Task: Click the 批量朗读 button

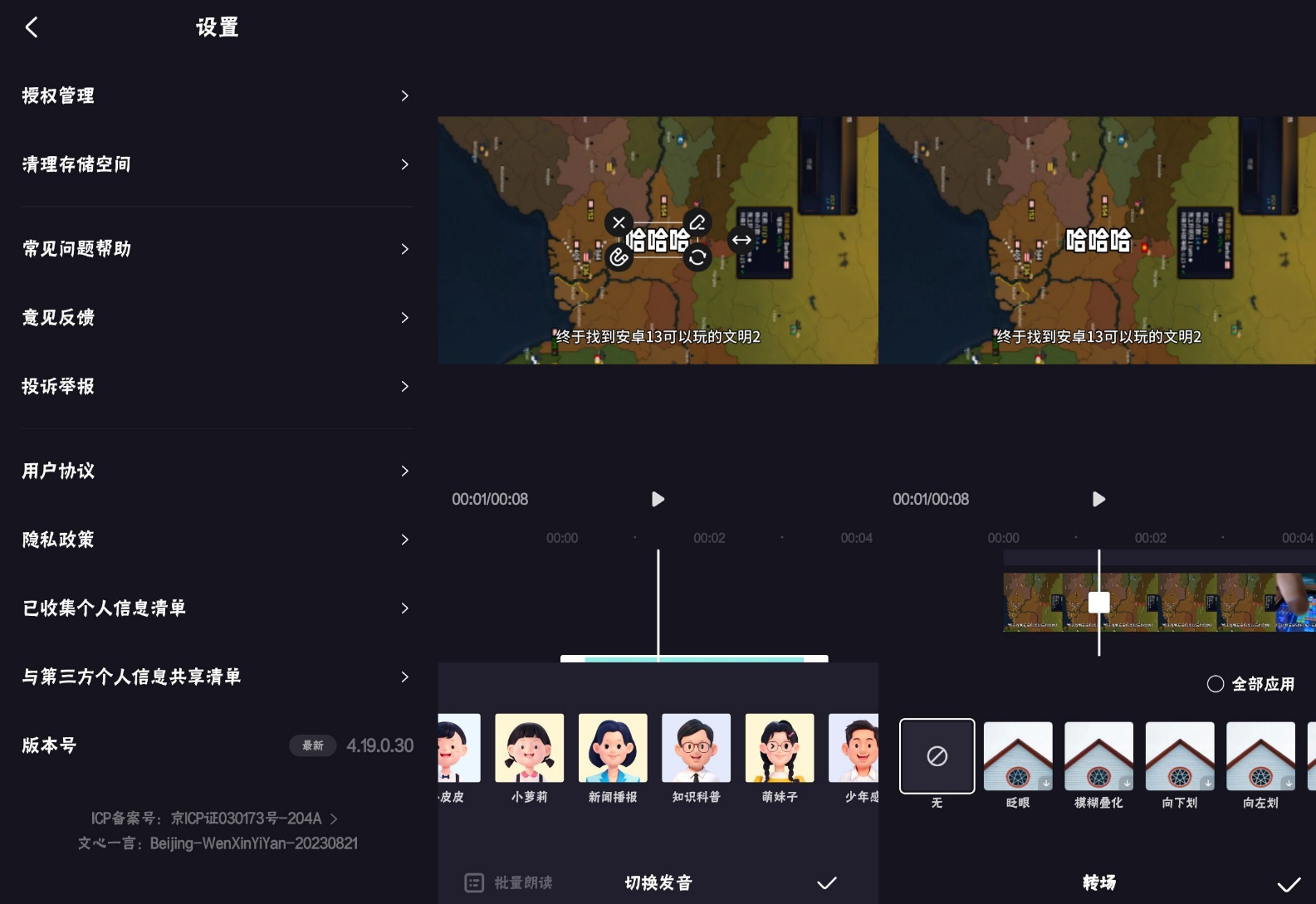Action: tap(508, 882)
